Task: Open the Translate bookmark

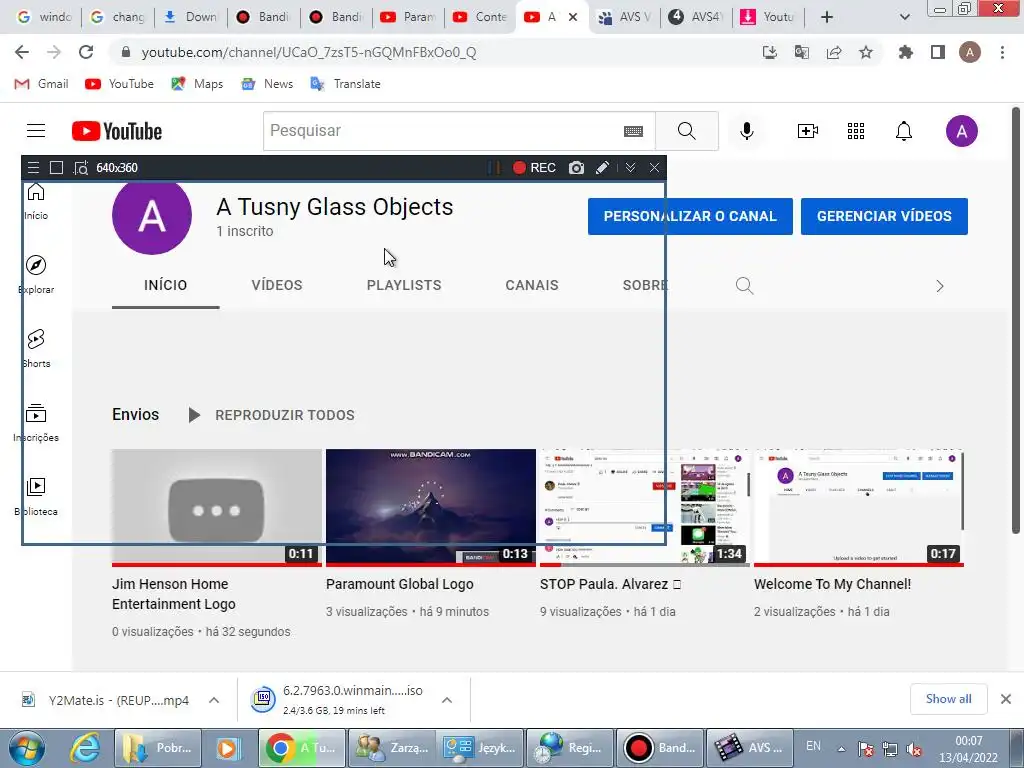Action: click(x=345, y=84)
